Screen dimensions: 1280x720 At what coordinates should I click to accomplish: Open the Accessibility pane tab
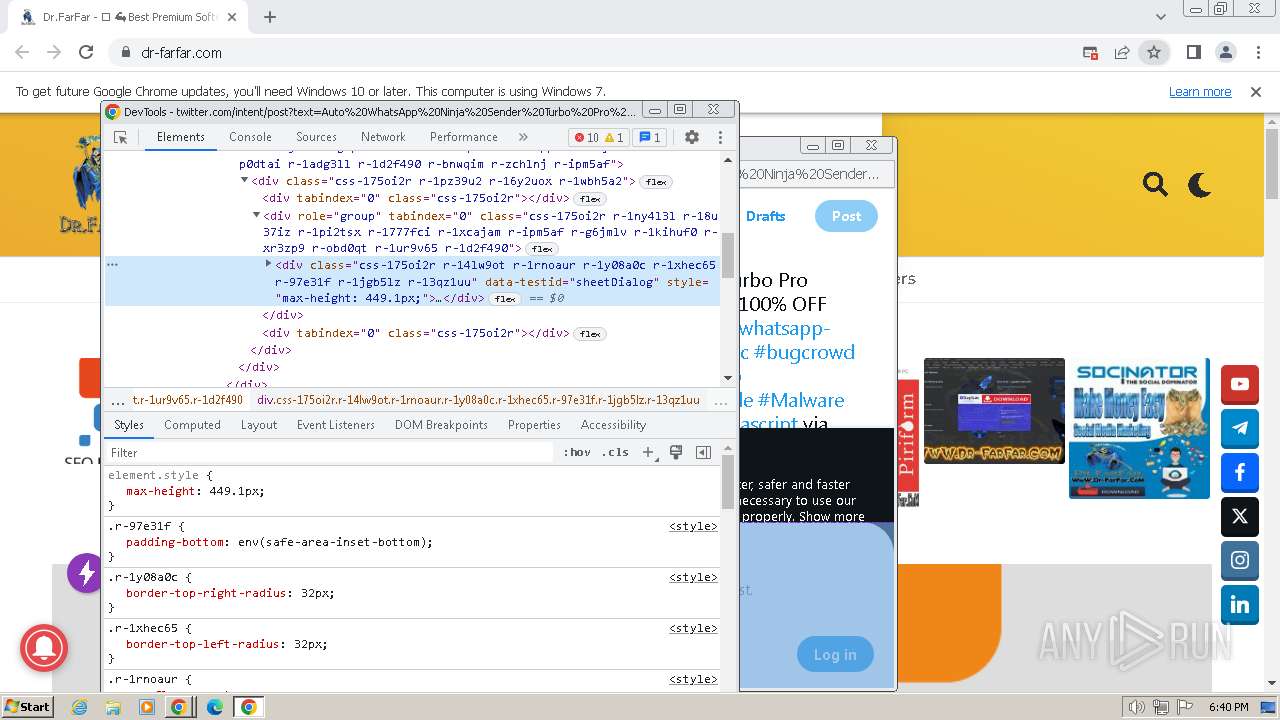tap(613, 425)
